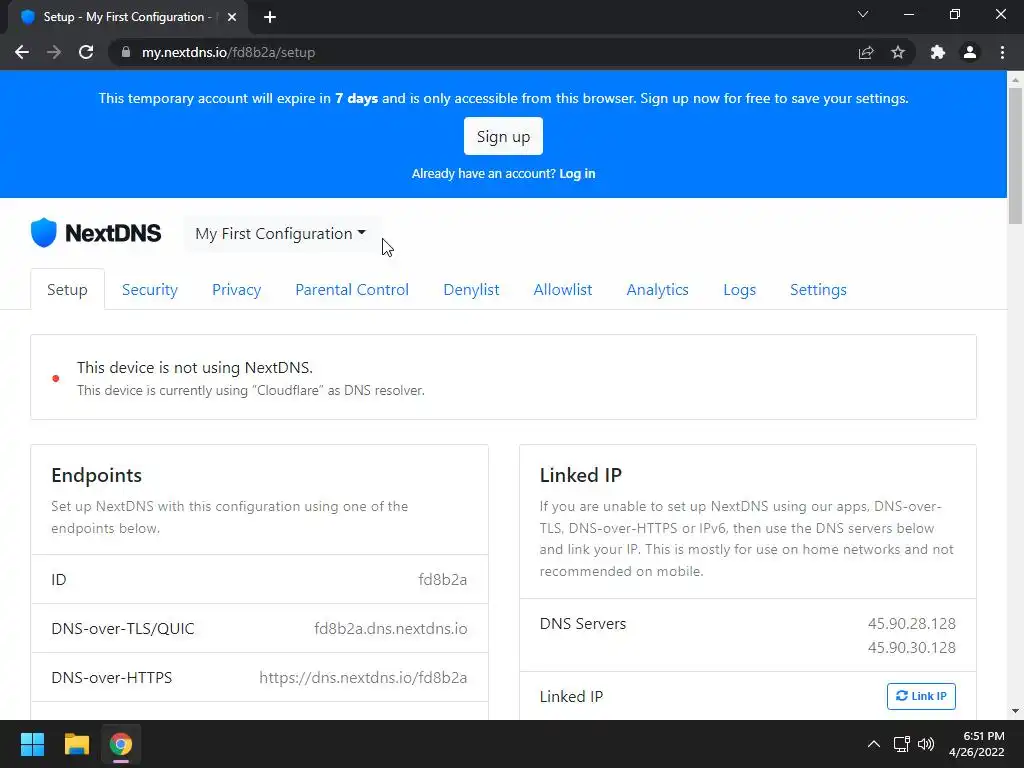Click DNS server 45.90.28.128
The width and height of the screenshot is (1024, 768).
point(912,624)
